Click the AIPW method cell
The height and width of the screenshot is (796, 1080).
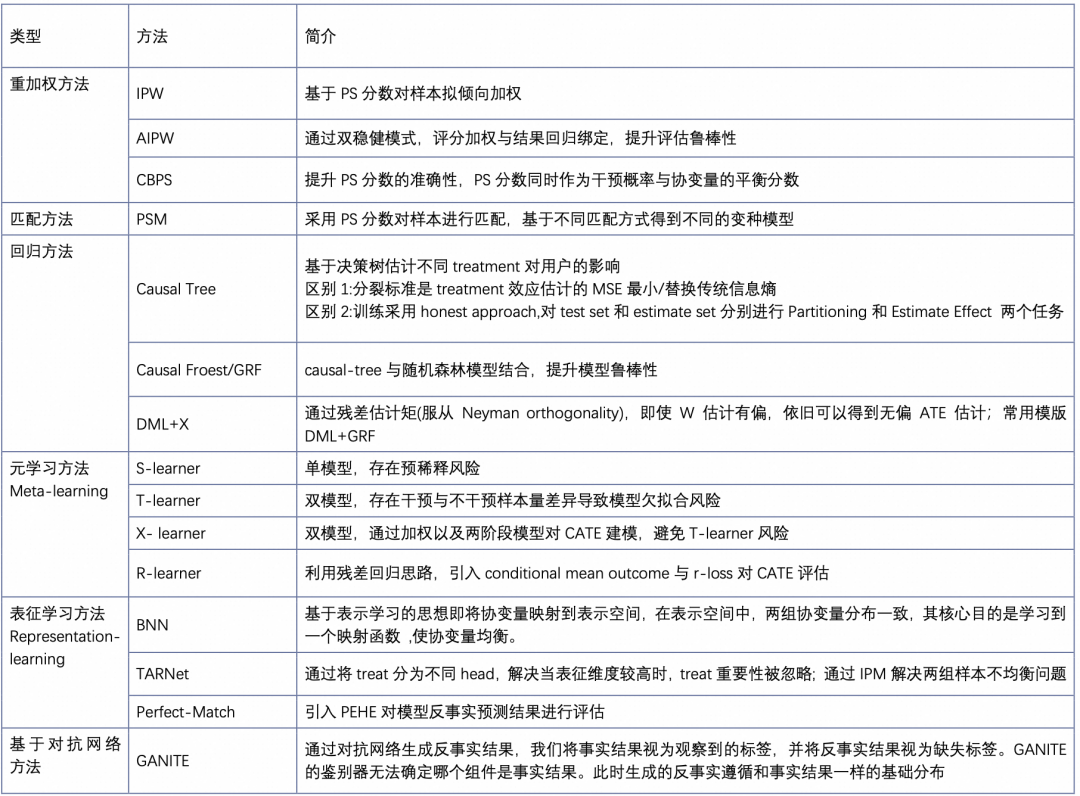click(155, 139)
